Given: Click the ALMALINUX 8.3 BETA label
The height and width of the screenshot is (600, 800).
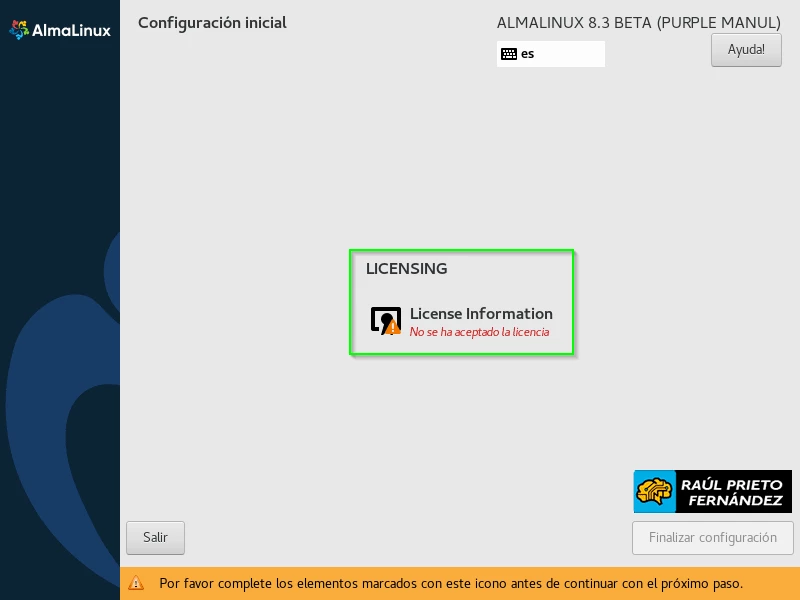Looking at the screenshot, I should click(x=638, y=22).
